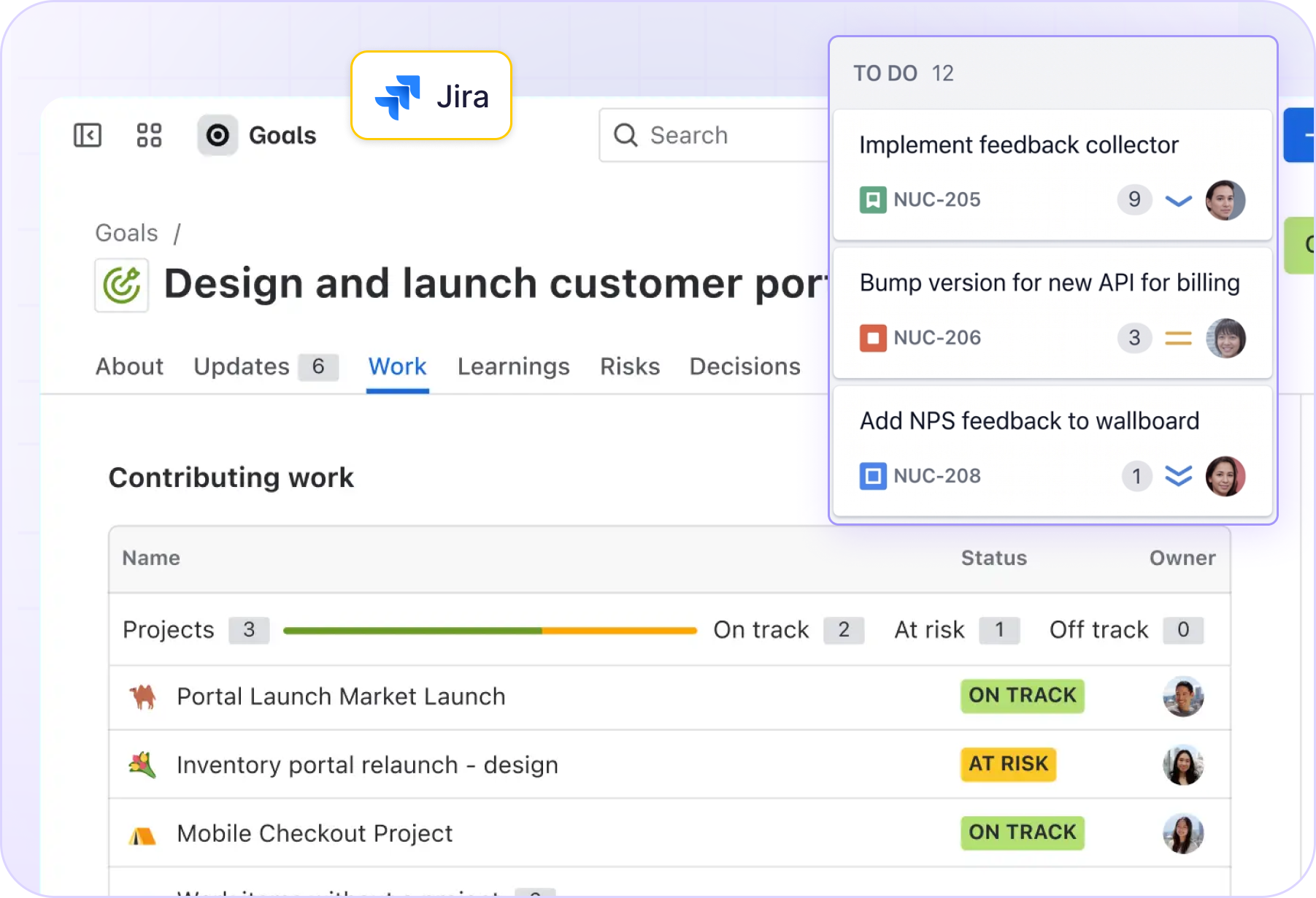Screen dimensions: 1316x898
Task: Click the NUC-208 issue key
Action: [x=937, y=476]
